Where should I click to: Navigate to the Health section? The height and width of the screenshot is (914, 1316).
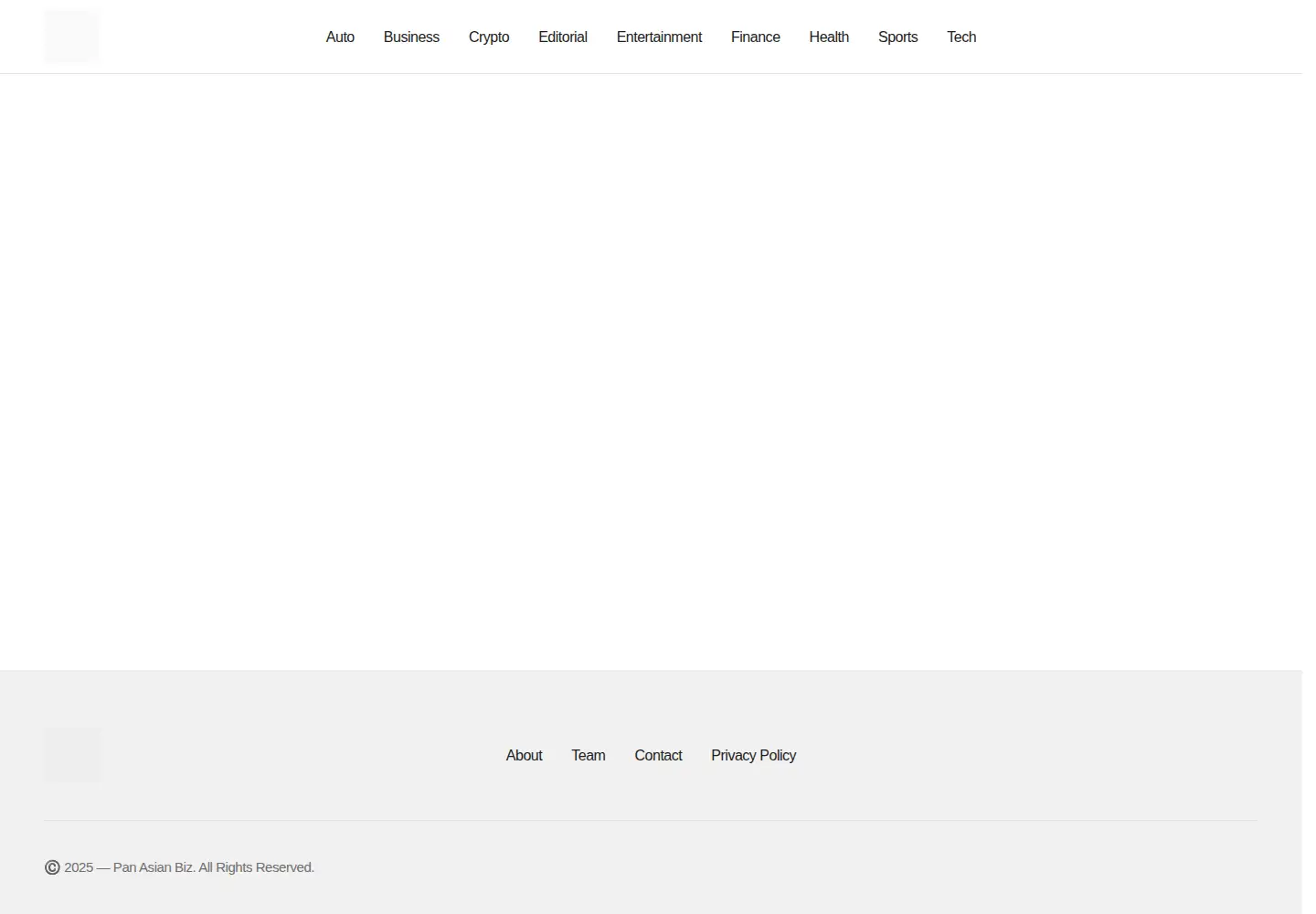pos(829,37)
